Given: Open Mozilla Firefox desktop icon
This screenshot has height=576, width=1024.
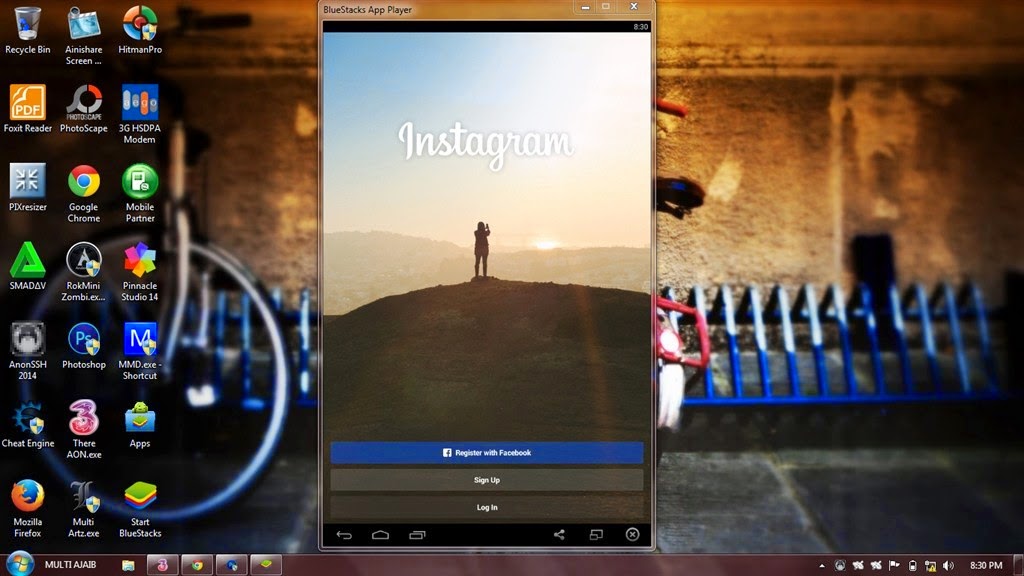Looking at the screenshot, I should click(x=27, y=508).
